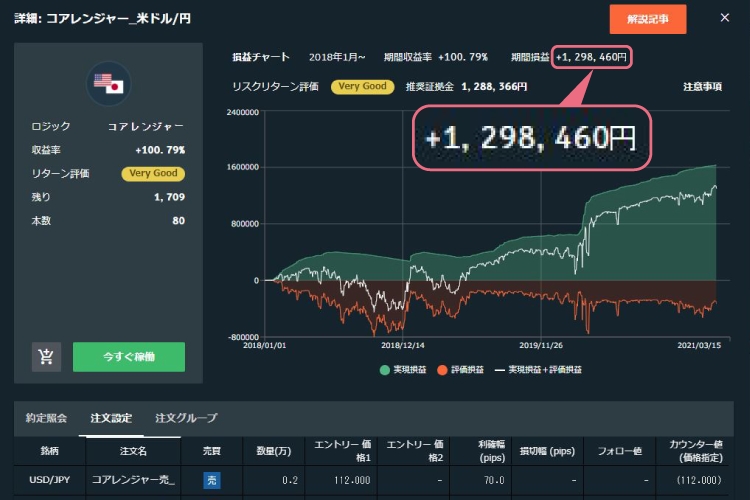This screenshot has height=500, width=750.
Task: Click the 売 sell badge in USD/JPY row
Action: (x=212, y=480)
